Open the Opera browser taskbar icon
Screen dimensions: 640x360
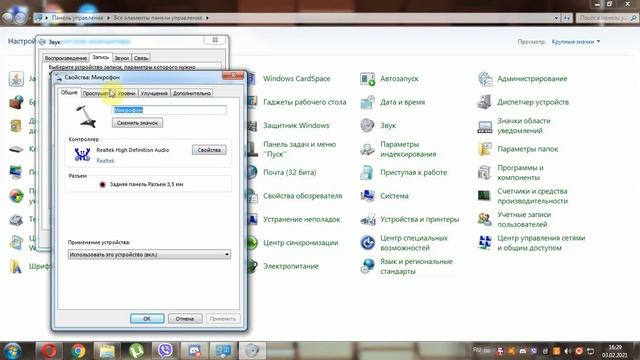[49, 351]
